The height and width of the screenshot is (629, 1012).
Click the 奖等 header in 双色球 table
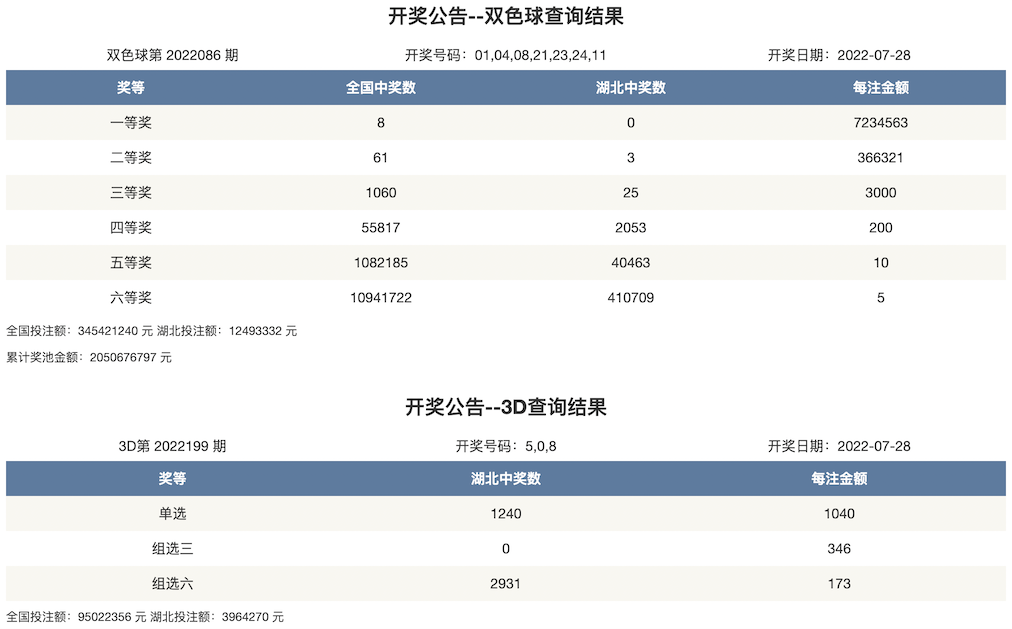coord(130,88)
